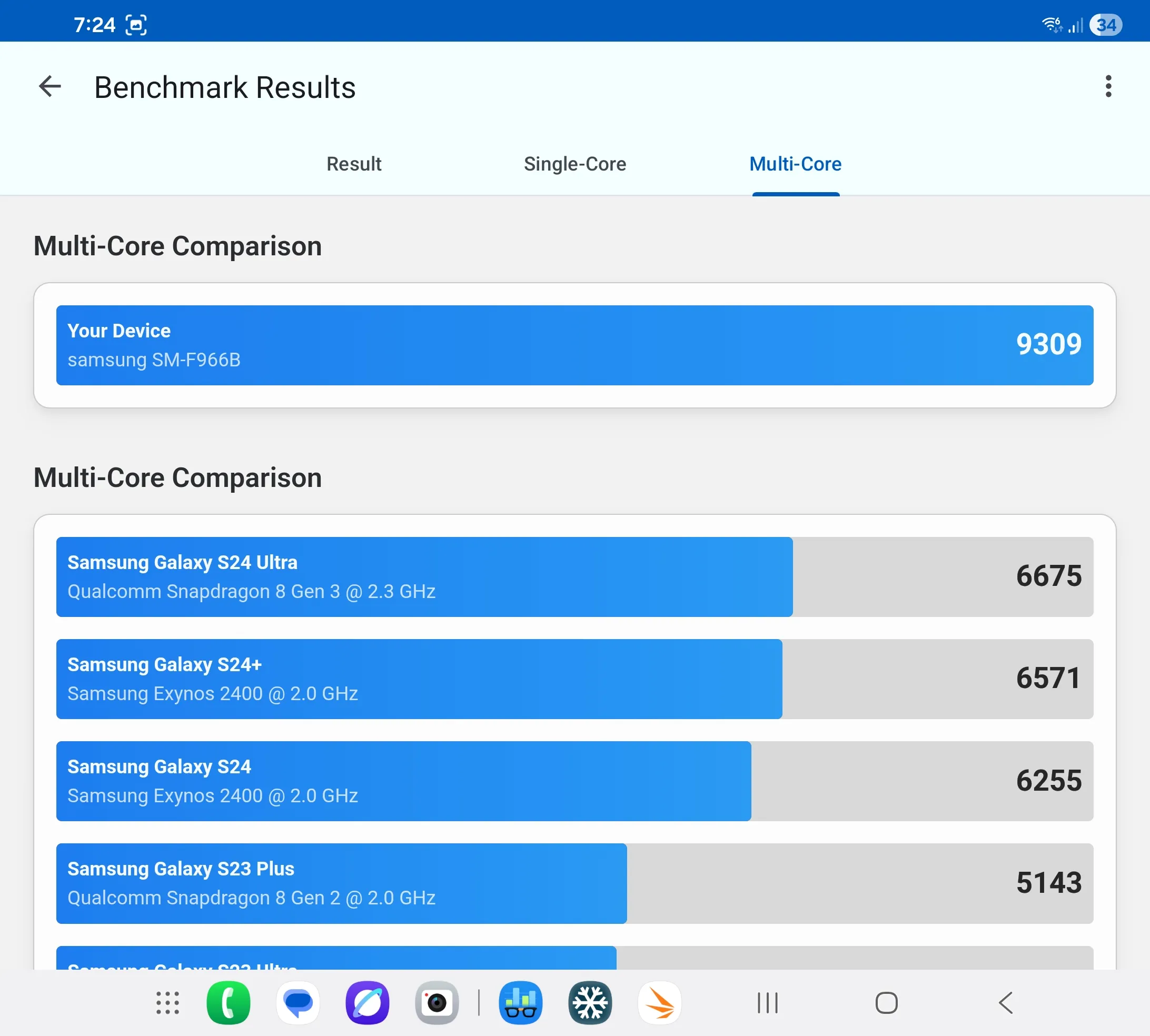
Task: Tap the 6675 score value
Action: pyautogui.click(x=1049, y=576)
